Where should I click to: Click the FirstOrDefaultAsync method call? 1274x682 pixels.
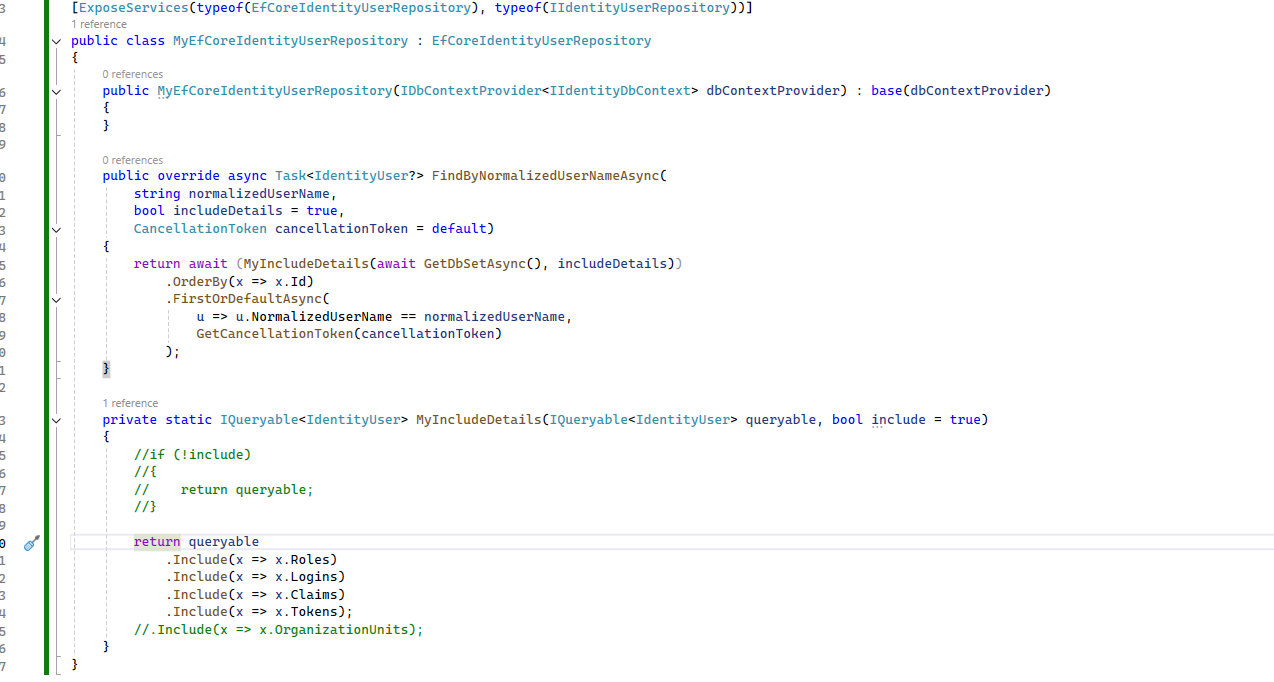click(247, 299)
